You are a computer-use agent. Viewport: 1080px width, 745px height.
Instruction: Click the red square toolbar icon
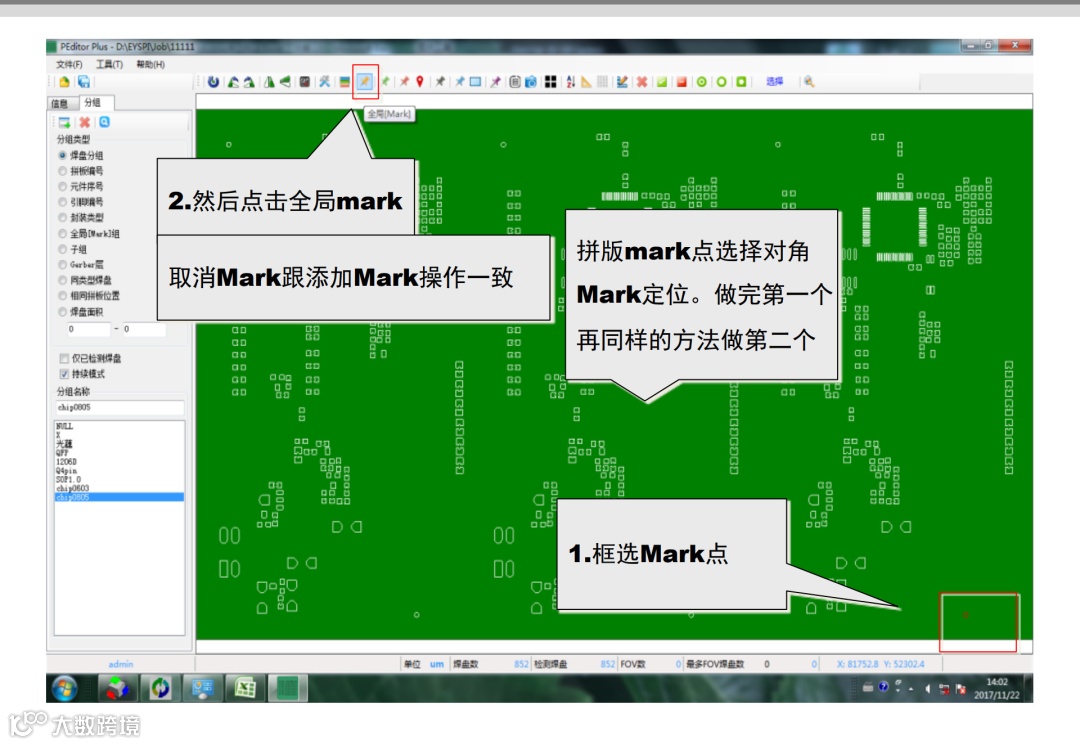point(681,81)
